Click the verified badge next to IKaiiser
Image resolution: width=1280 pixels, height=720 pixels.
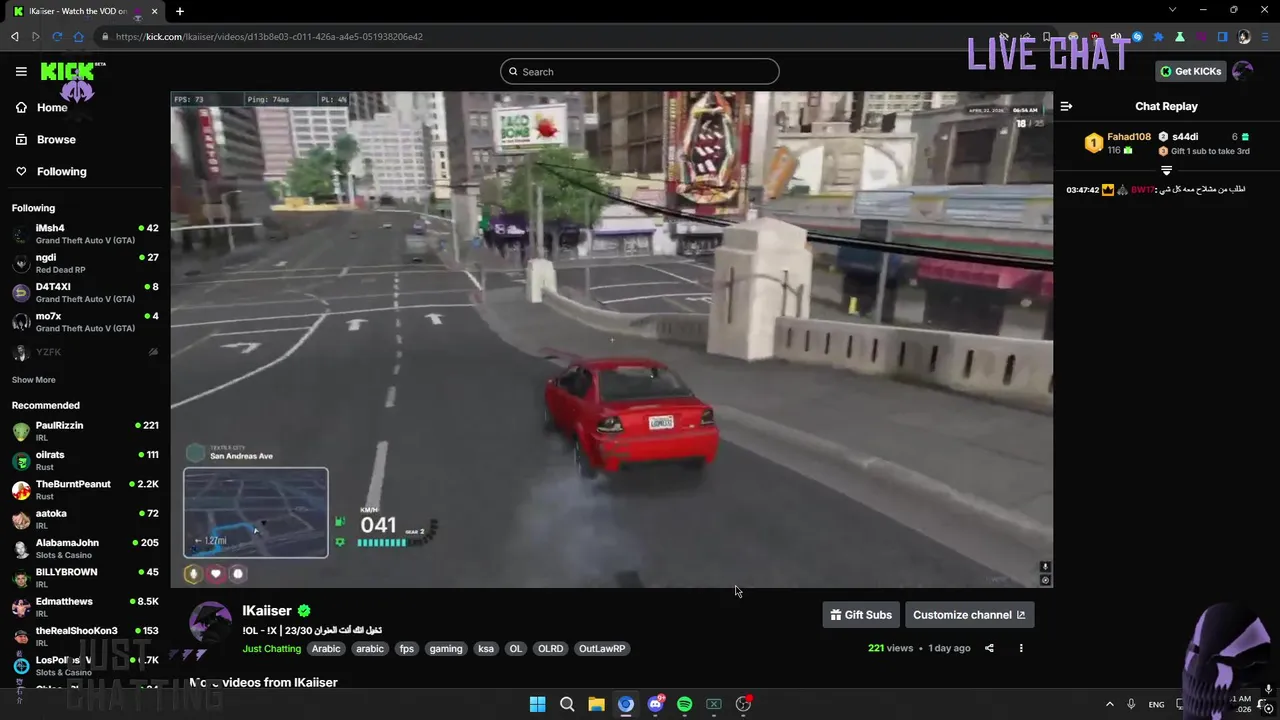(304, 610)
